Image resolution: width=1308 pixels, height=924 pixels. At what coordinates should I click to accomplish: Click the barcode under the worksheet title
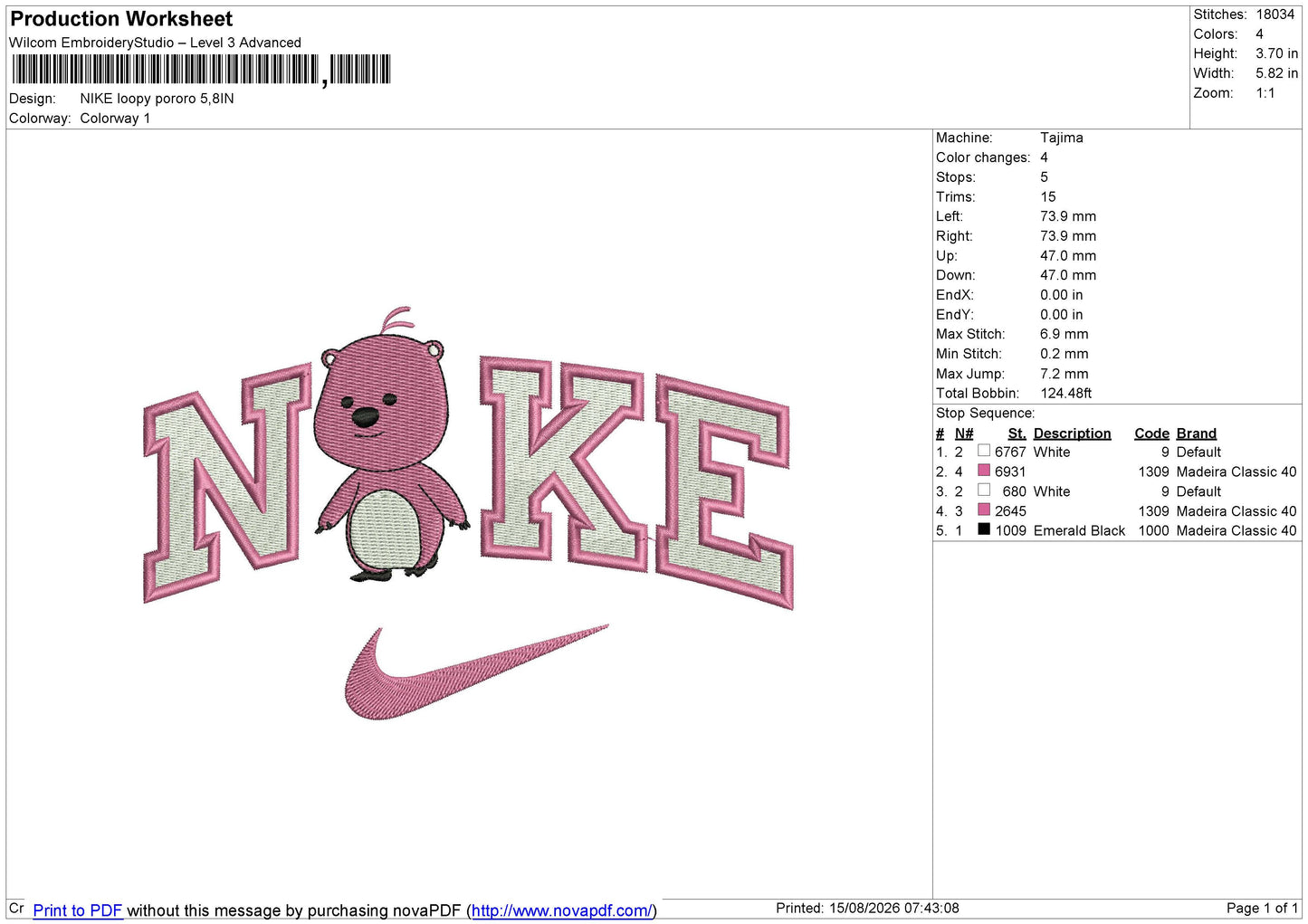(x=201, y=70)
